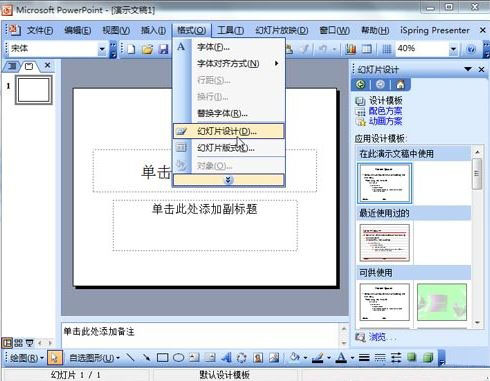The height and width of the screenshot is (381, 490).
Task: Click the 动画方案 link
Action: 385,121
